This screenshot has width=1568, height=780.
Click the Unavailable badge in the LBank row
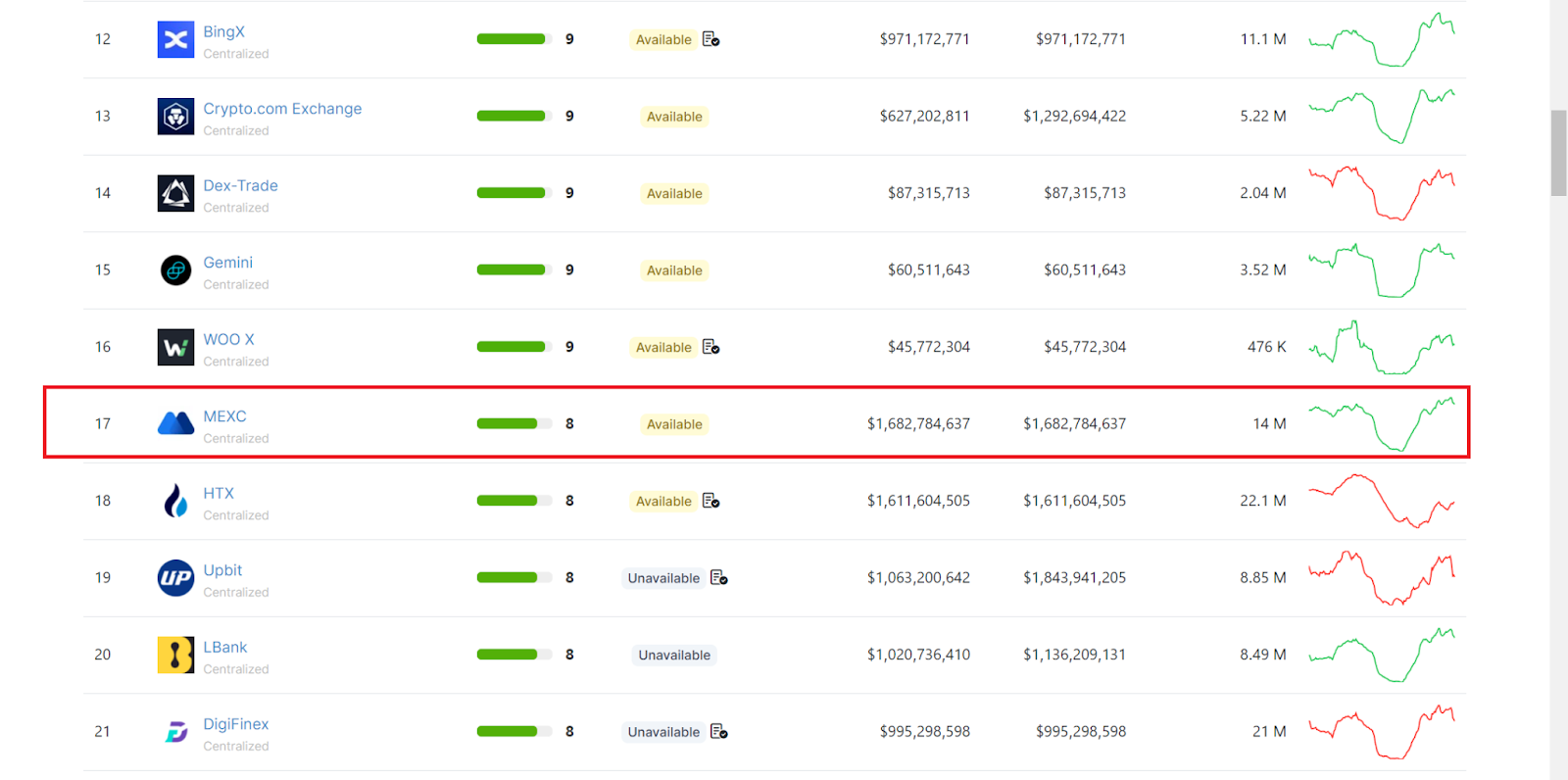(674, 655)
